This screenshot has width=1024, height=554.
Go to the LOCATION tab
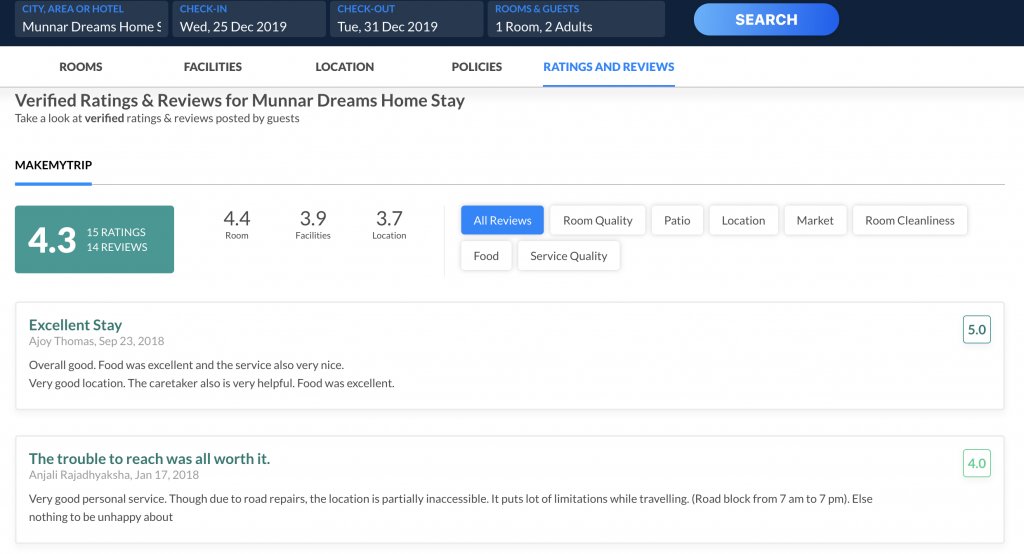344,67
